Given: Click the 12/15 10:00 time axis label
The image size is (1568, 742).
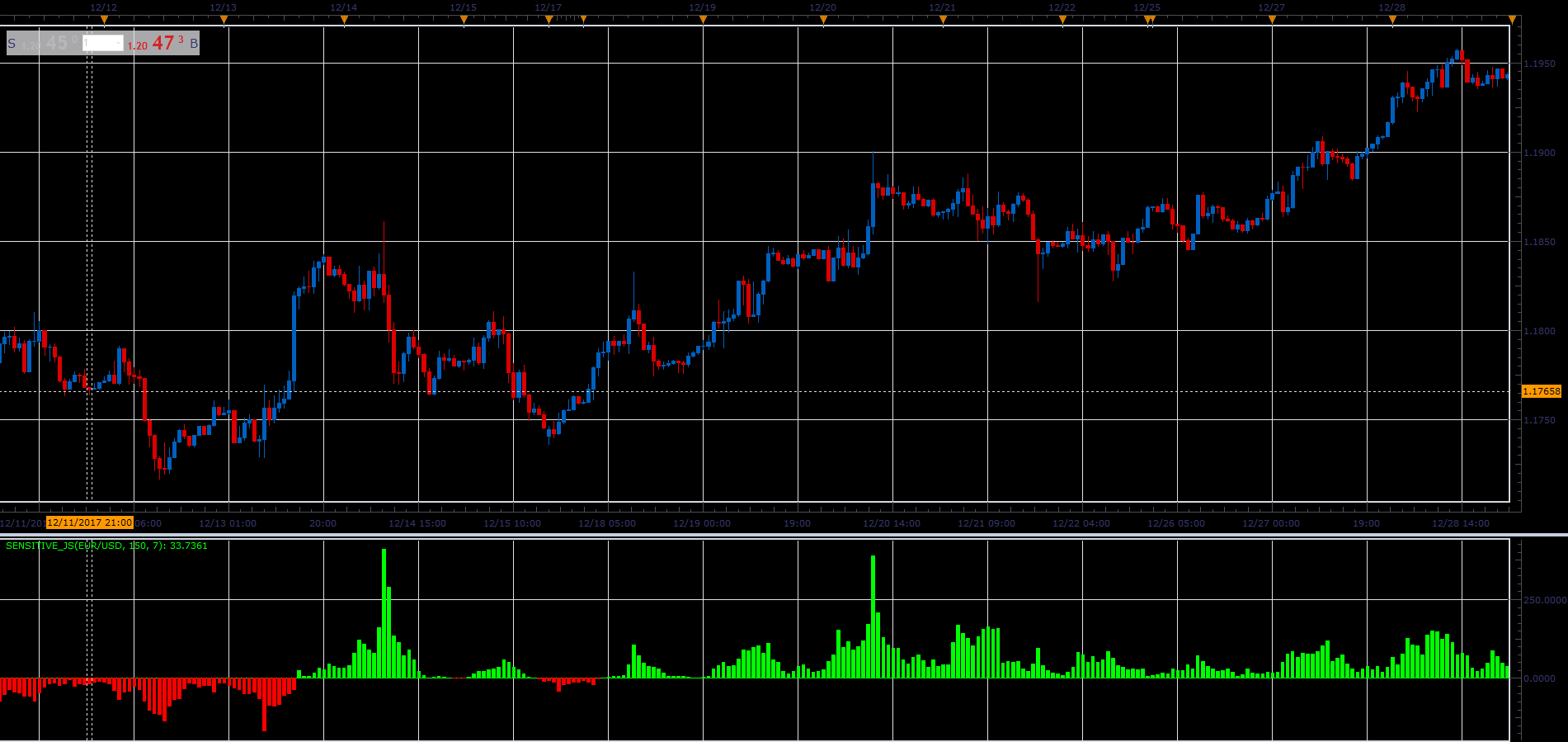Looking at the screenshot, I should coord(512,523).
